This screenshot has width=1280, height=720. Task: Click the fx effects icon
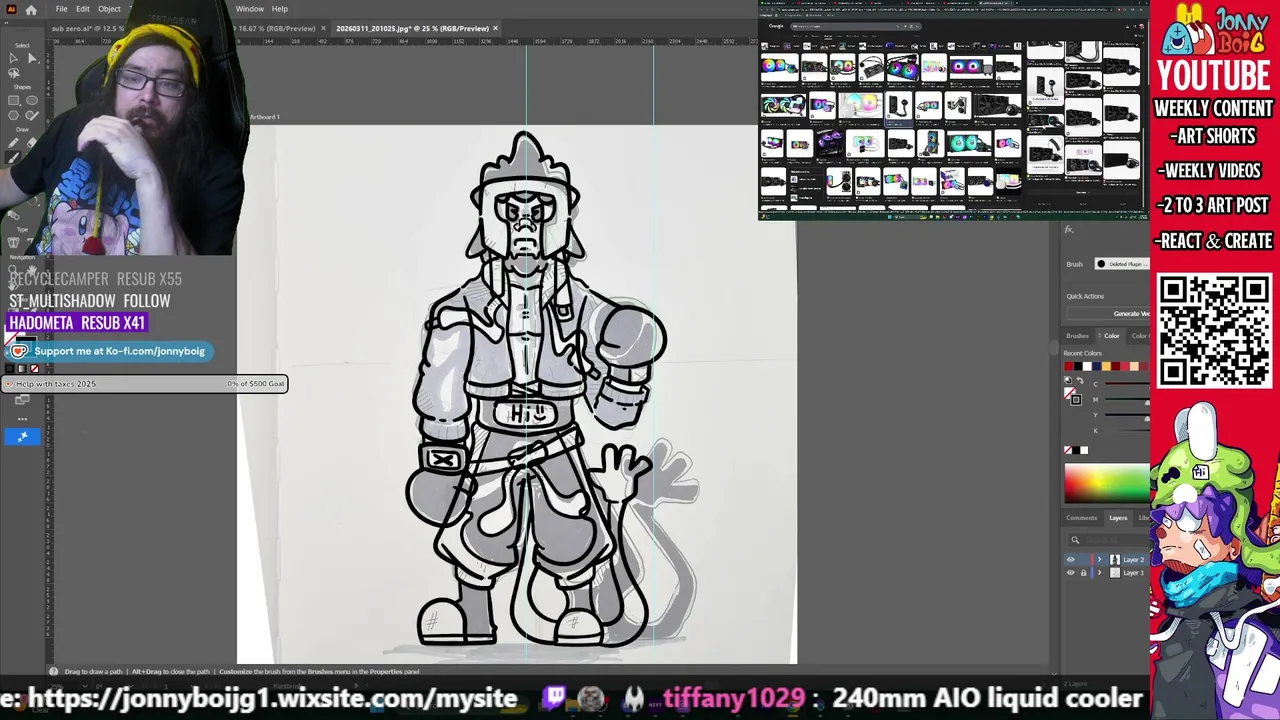(x=1069, y=230)
